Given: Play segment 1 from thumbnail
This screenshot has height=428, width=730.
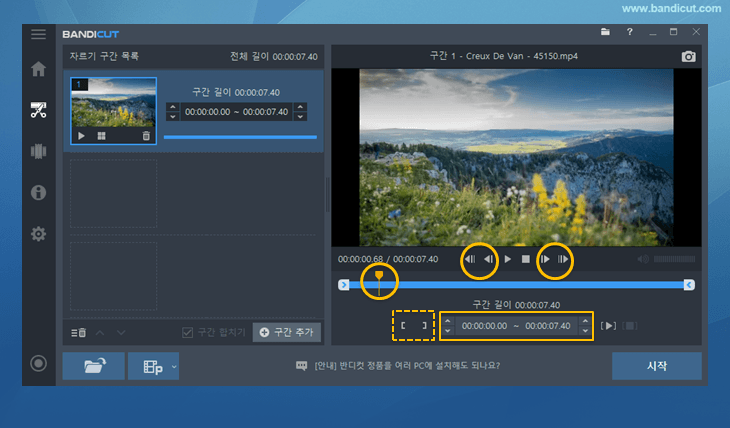Looking at the screenshot, I should 81,136.
